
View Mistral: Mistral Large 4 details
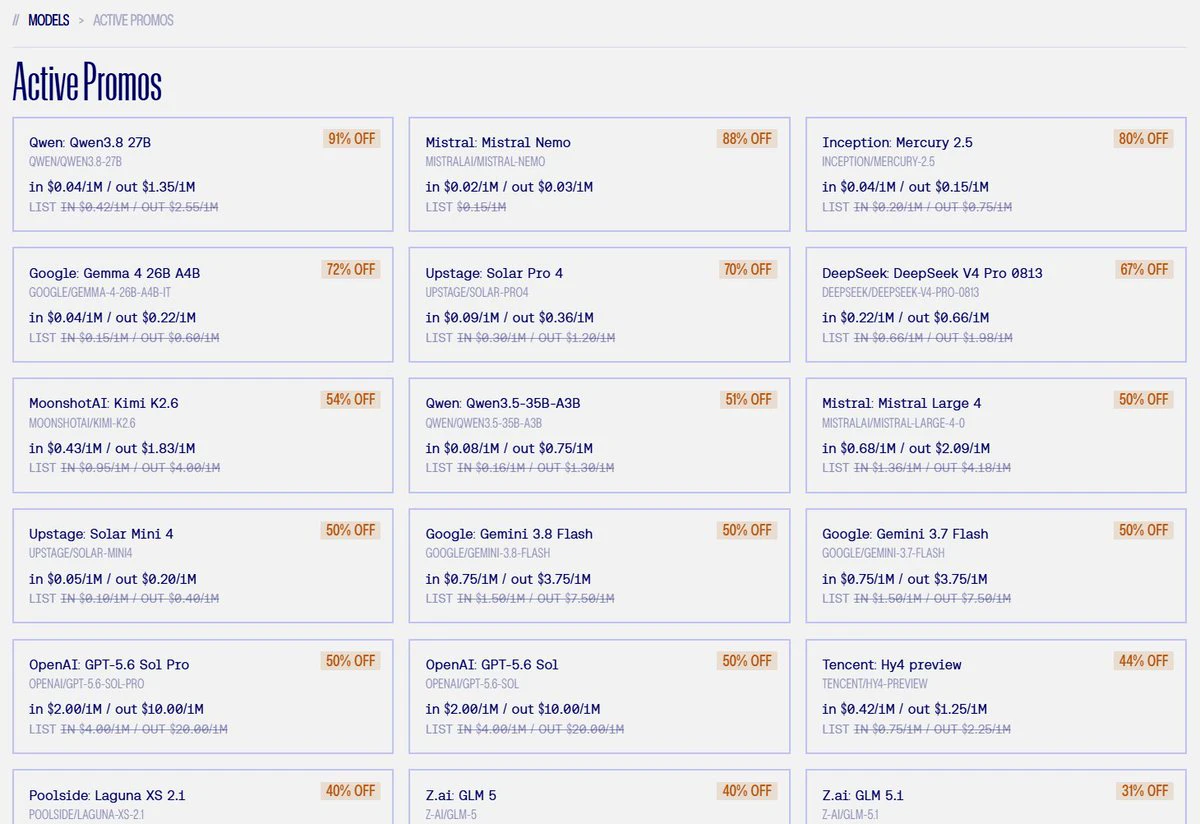click(x=996, y=436)
